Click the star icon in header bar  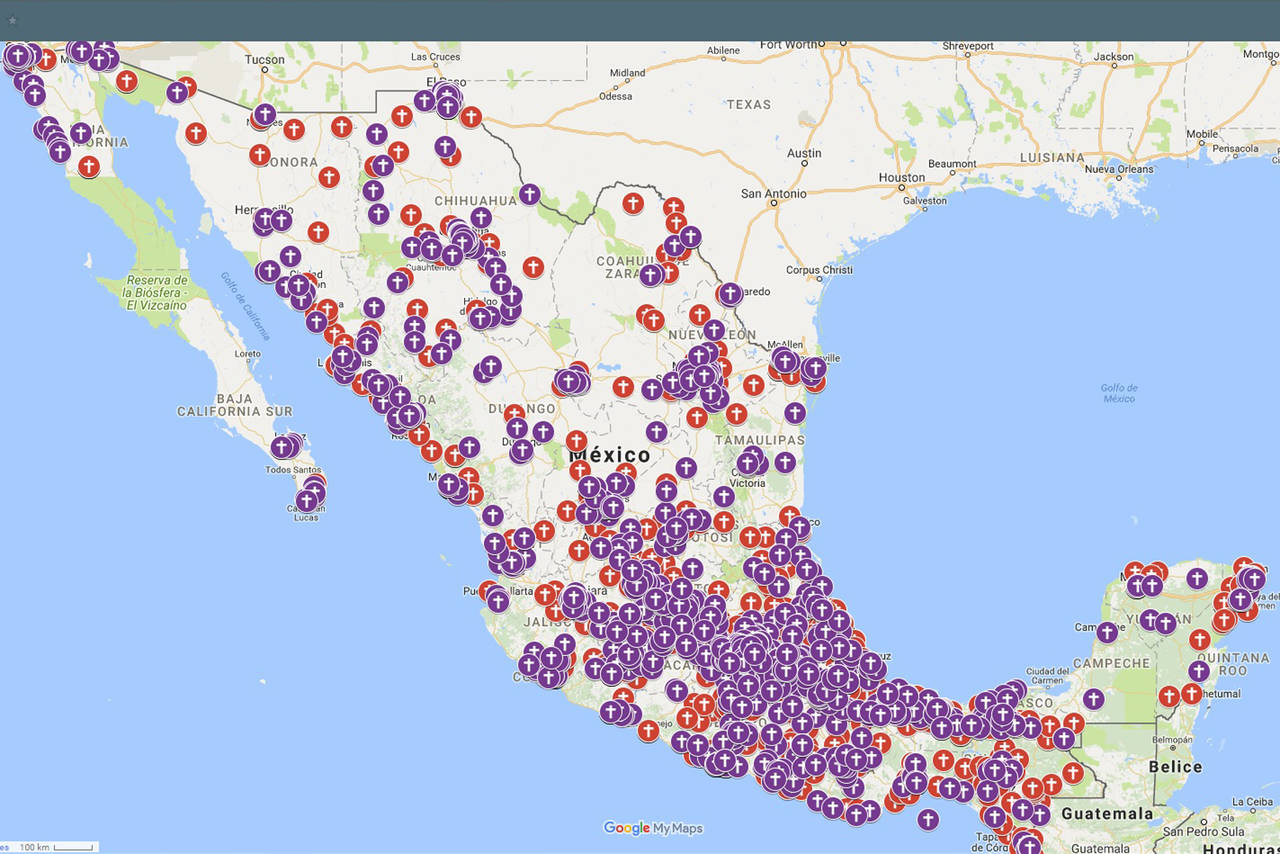click(13, 20)
